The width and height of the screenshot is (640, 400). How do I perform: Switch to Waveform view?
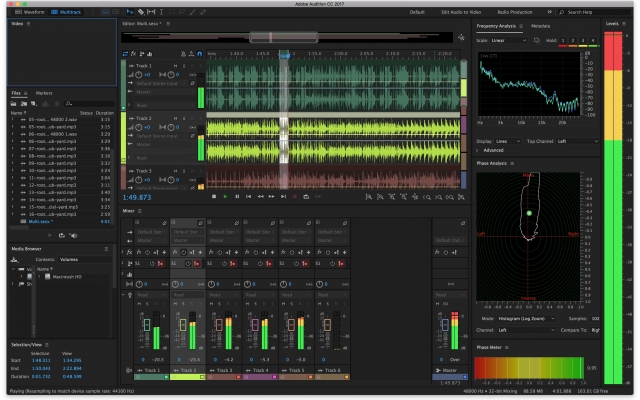(30, 12)
